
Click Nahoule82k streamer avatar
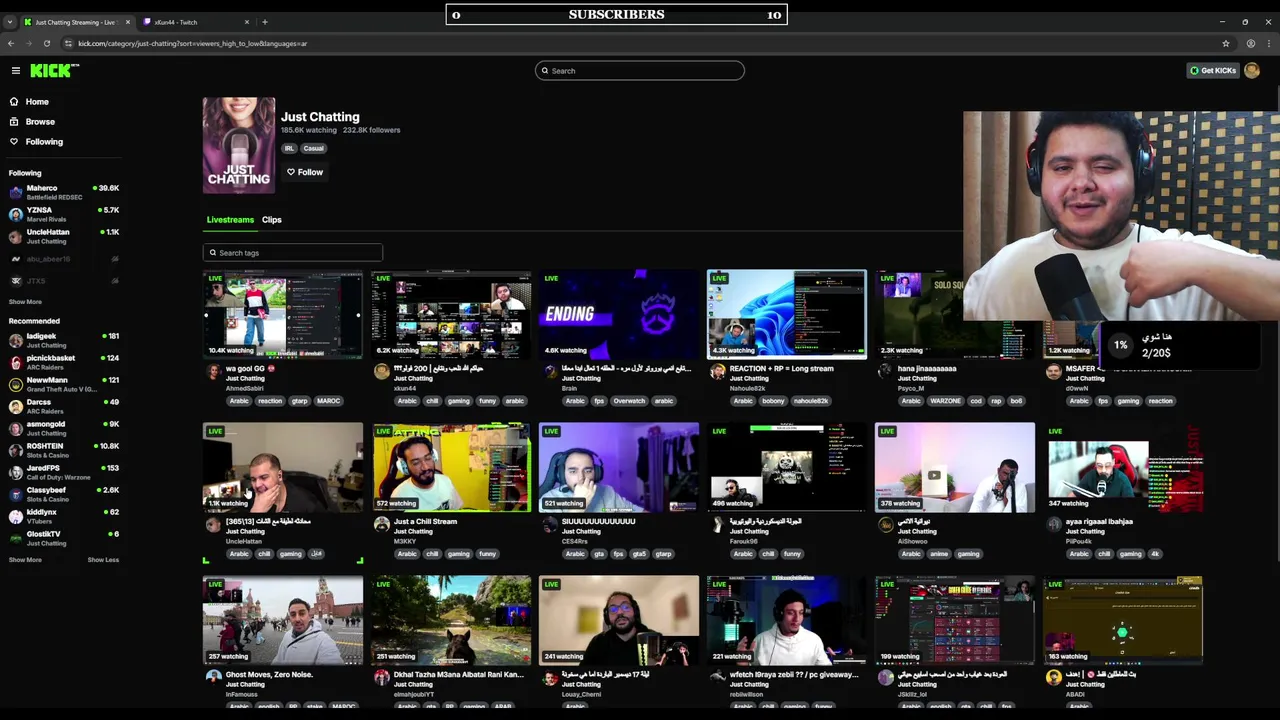coord(717,372)
